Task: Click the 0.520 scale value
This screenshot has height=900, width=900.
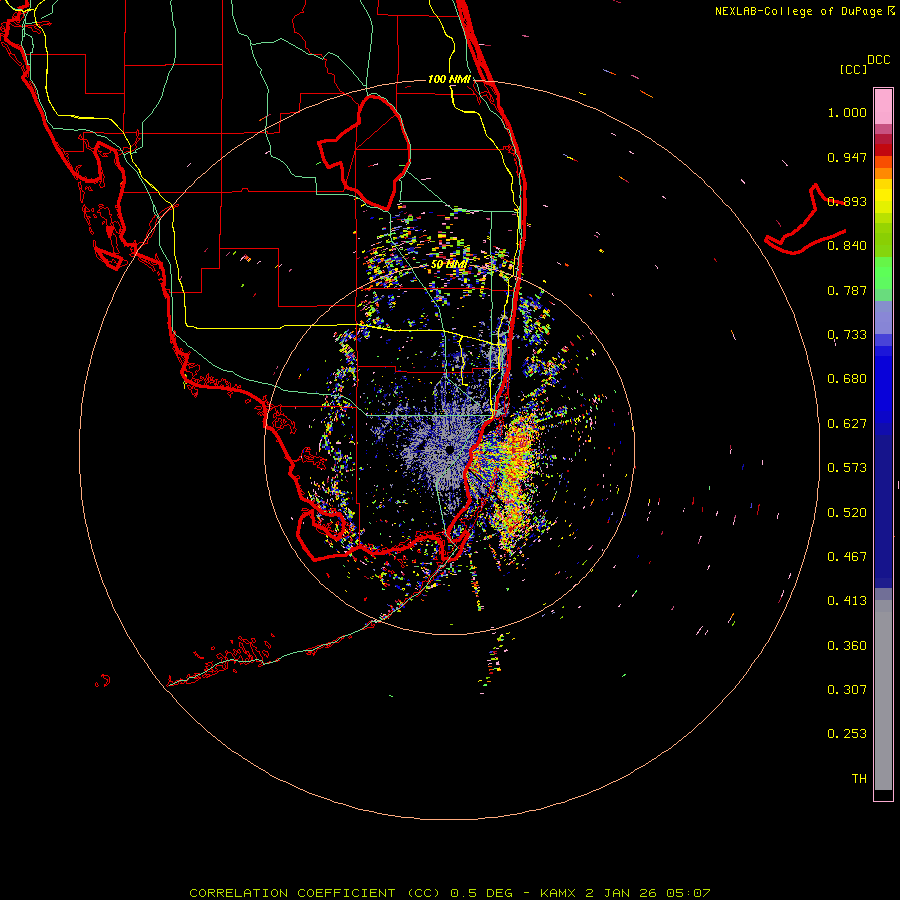Action: pyautogui.click(x=847, y=513)
